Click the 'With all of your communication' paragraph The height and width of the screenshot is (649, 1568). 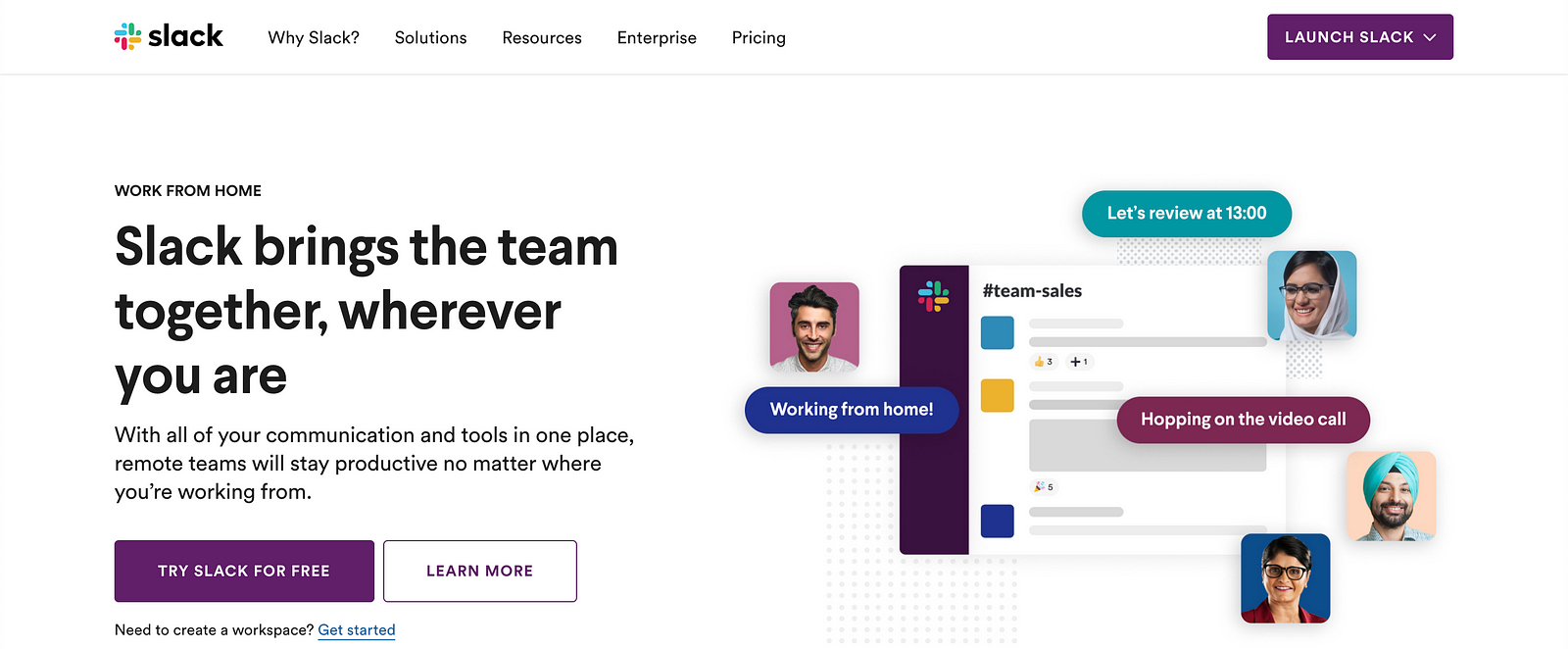pyautogui.click(x=374, y=463)
